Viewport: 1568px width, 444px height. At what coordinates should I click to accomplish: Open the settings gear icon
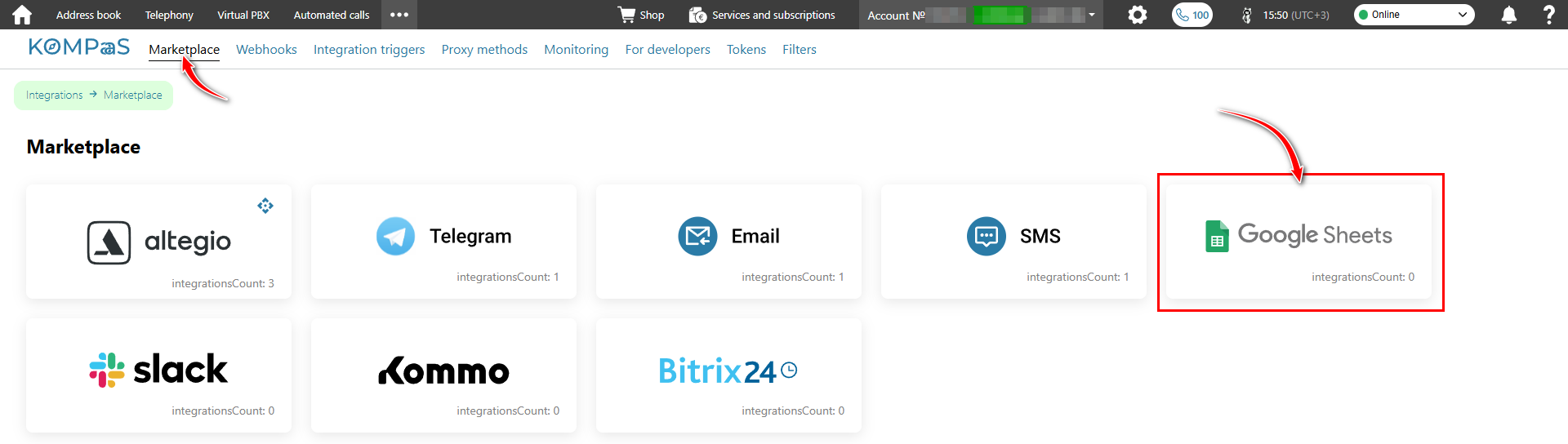point(1137,15)
